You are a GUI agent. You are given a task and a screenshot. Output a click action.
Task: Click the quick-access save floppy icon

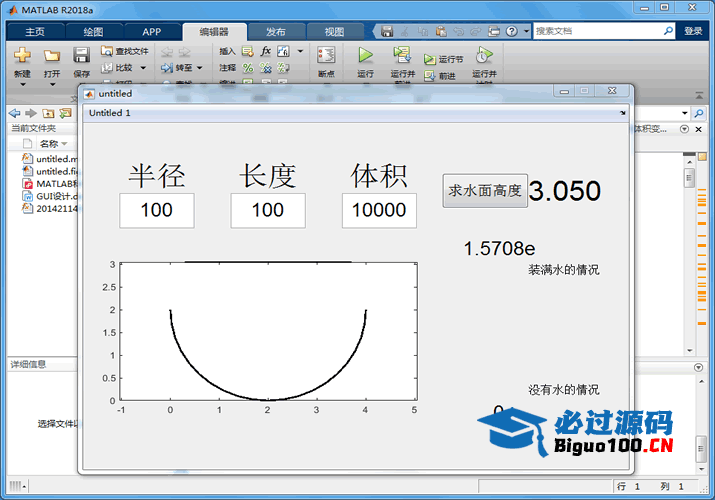[387, 31]
